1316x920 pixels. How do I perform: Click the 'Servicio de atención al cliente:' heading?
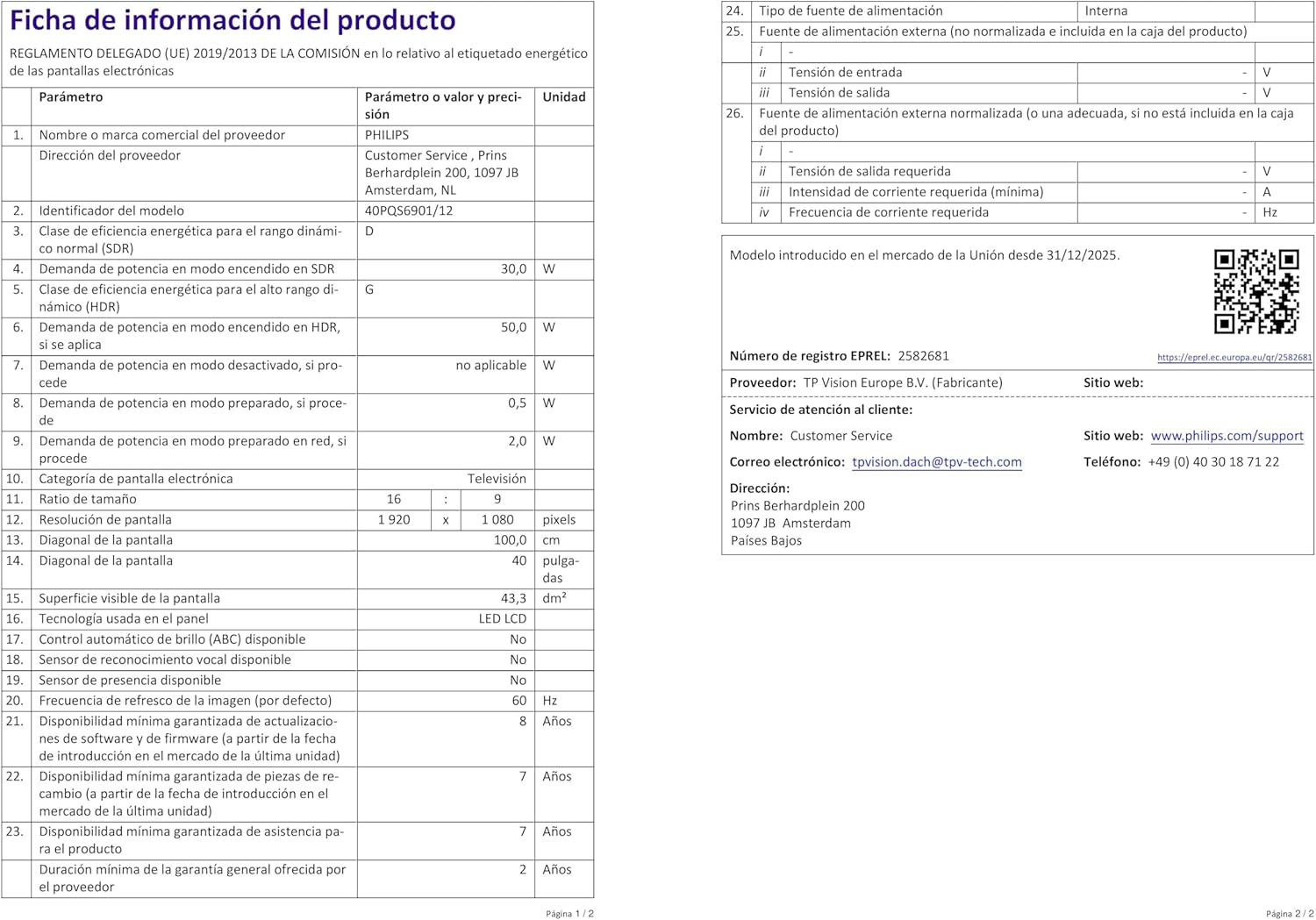click(821, 410)
